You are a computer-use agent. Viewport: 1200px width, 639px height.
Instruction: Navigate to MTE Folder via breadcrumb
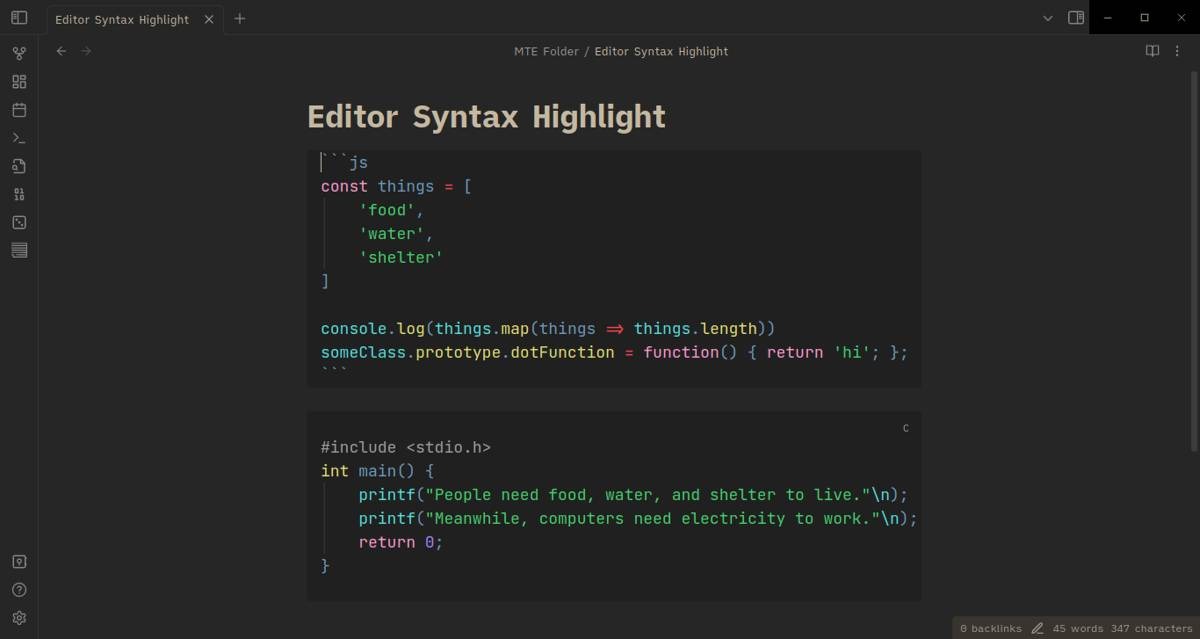[x=546, y=51]
